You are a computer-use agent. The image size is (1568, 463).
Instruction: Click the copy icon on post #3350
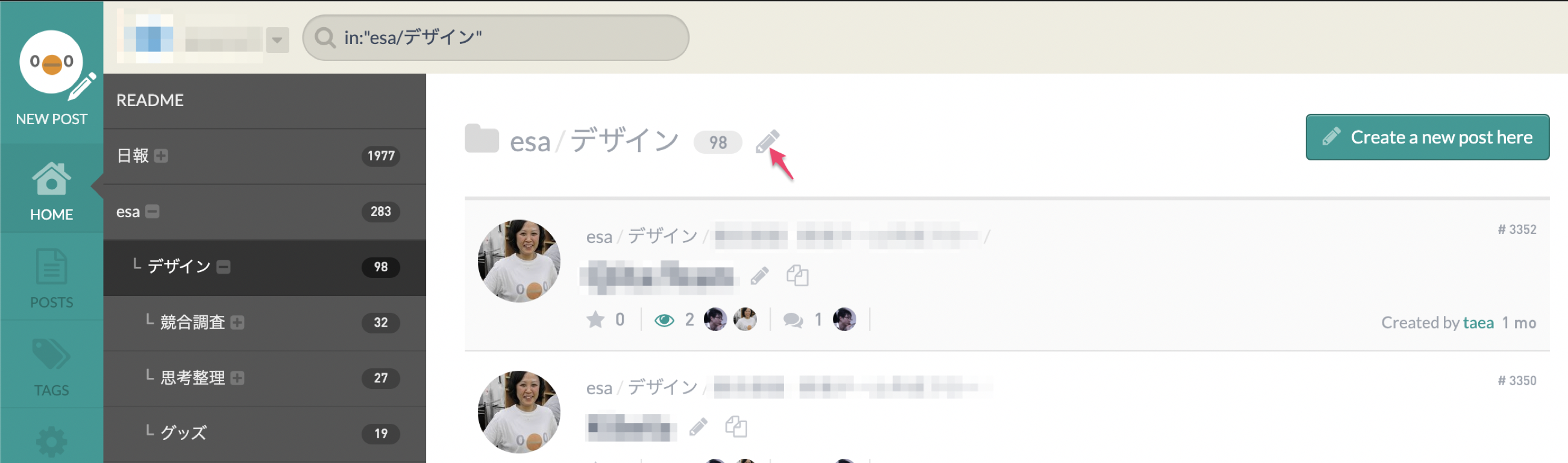point(736,426)
